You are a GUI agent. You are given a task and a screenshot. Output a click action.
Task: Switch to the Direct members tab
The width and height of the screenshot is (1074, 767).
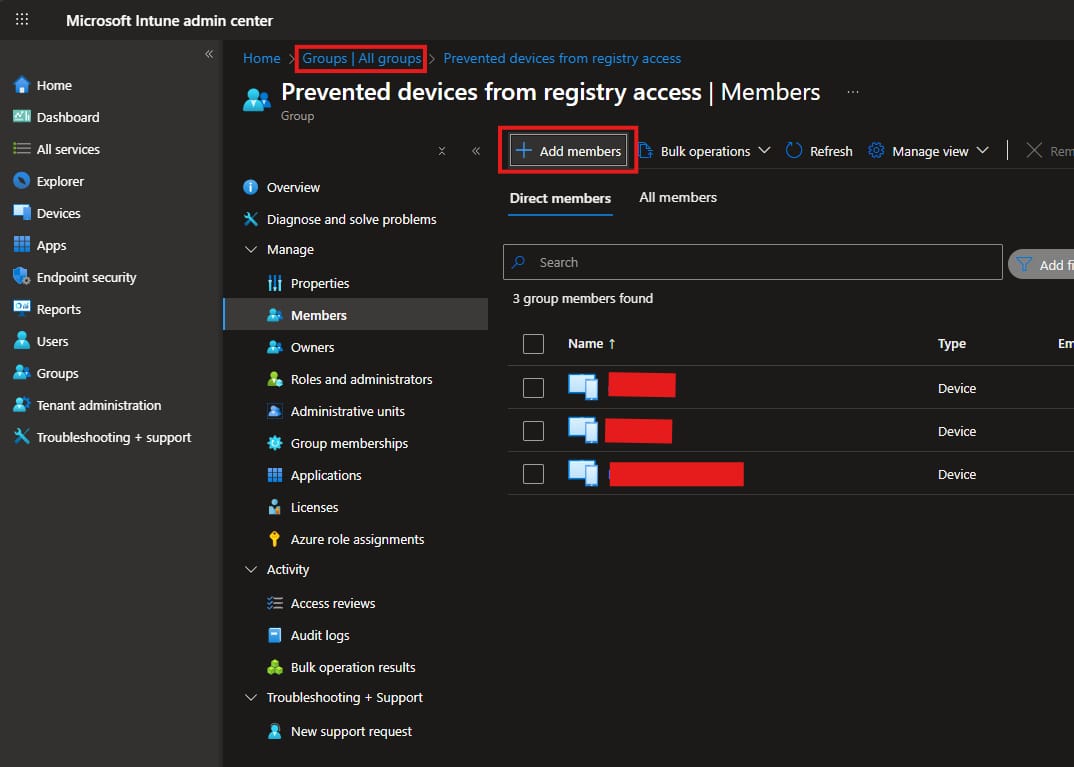[x=560, y=198]
